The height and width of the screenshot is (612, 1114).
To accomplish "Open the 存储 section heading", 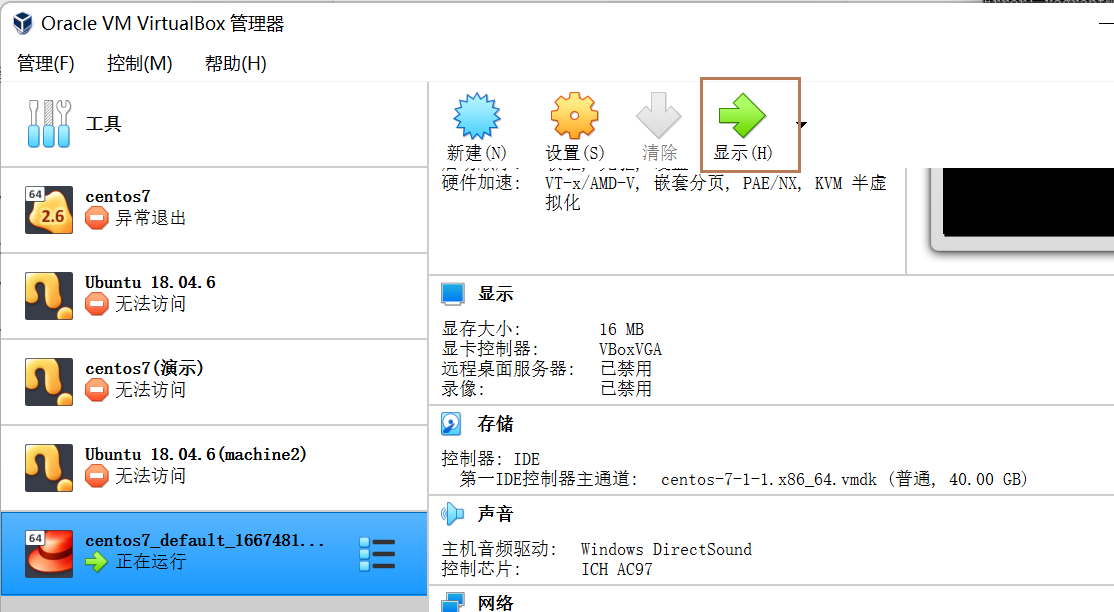I will 495,424.
